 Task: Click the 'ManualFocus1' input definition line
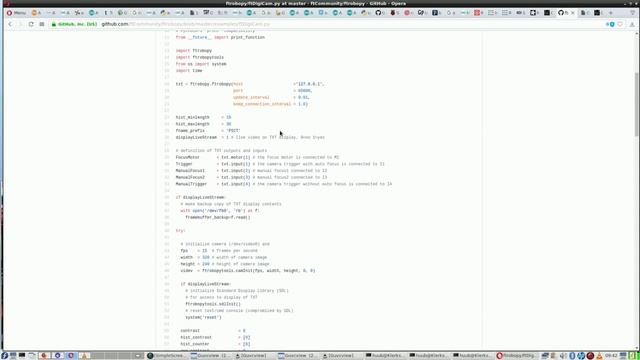(251, 171)
